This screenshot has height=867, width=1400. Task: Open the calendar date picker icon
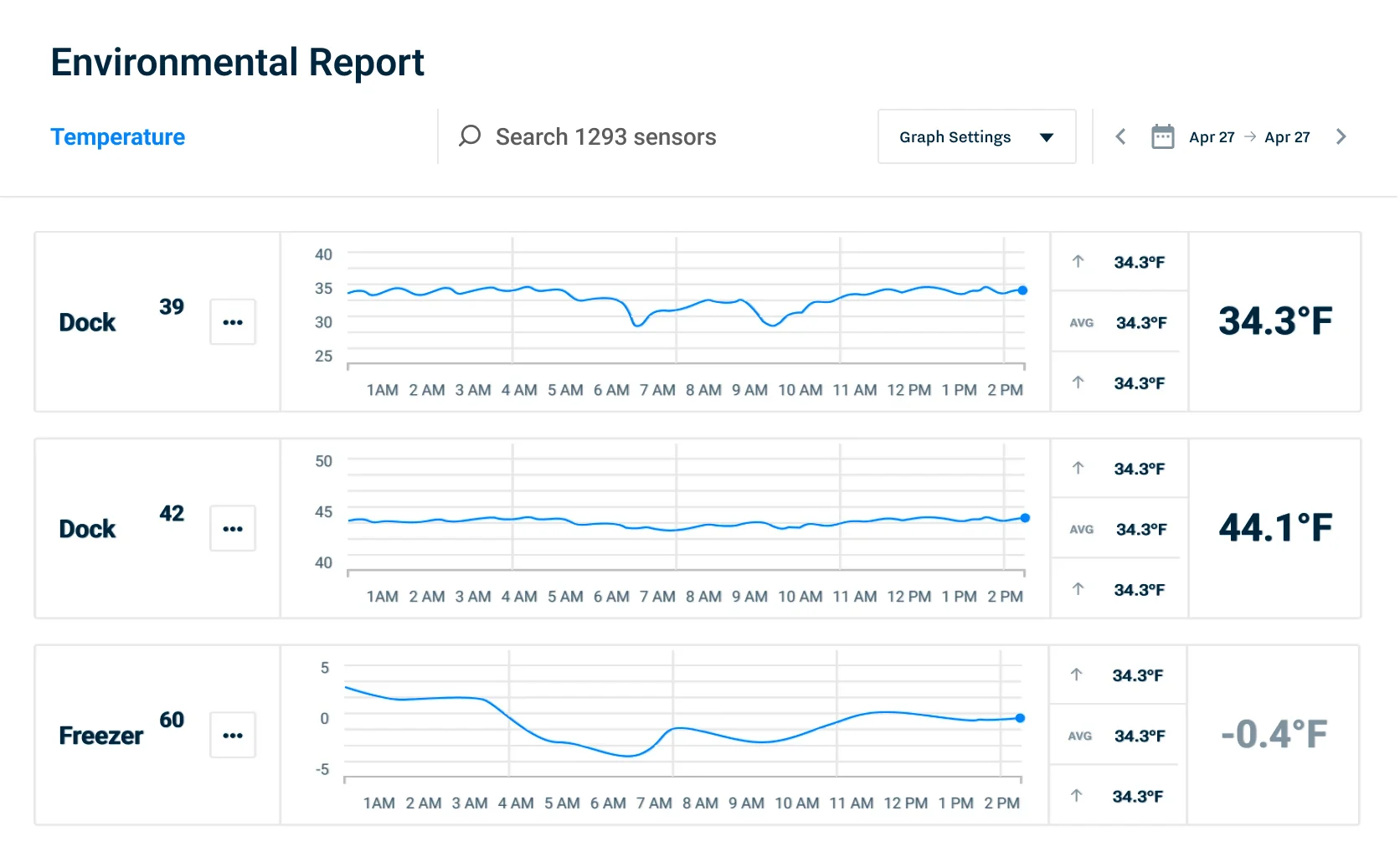click(1162, 136)
